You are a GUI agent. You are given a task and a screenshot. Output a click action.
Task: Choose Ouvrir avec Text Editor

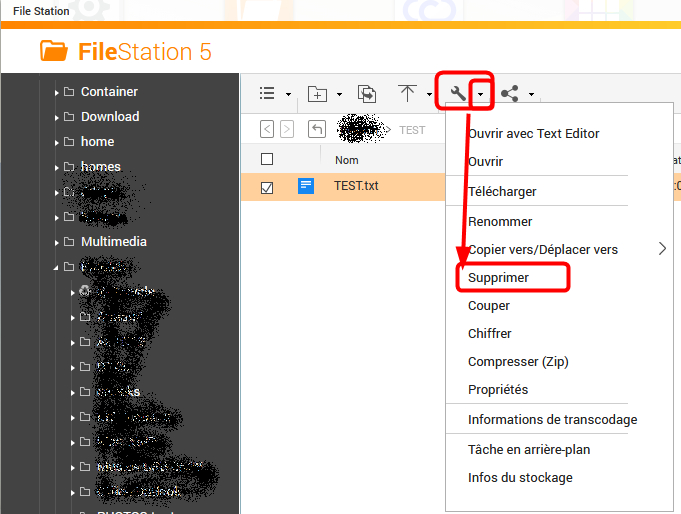click(x=533, y=133)
